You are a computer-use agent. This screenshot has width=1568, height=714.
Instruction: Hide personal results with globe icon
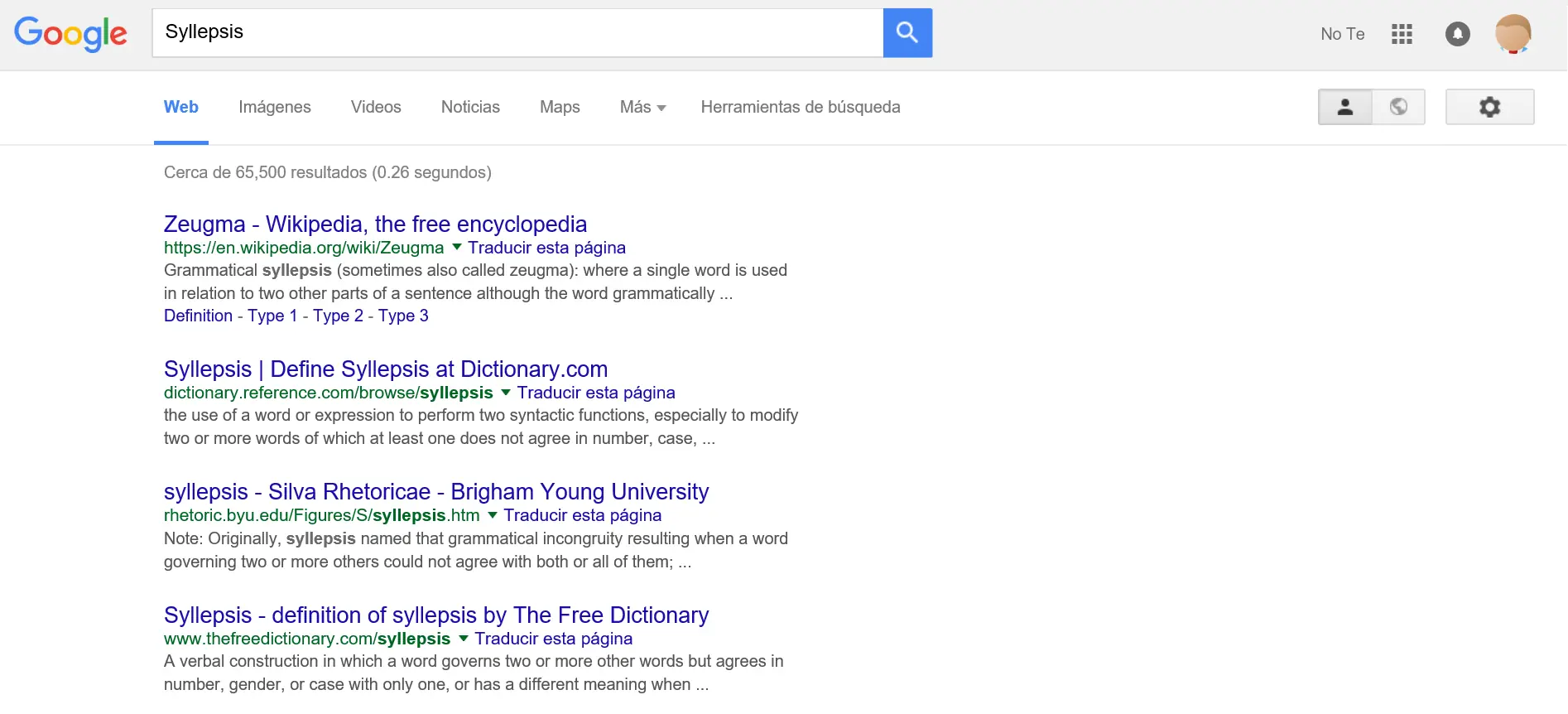pos(1398,107)
